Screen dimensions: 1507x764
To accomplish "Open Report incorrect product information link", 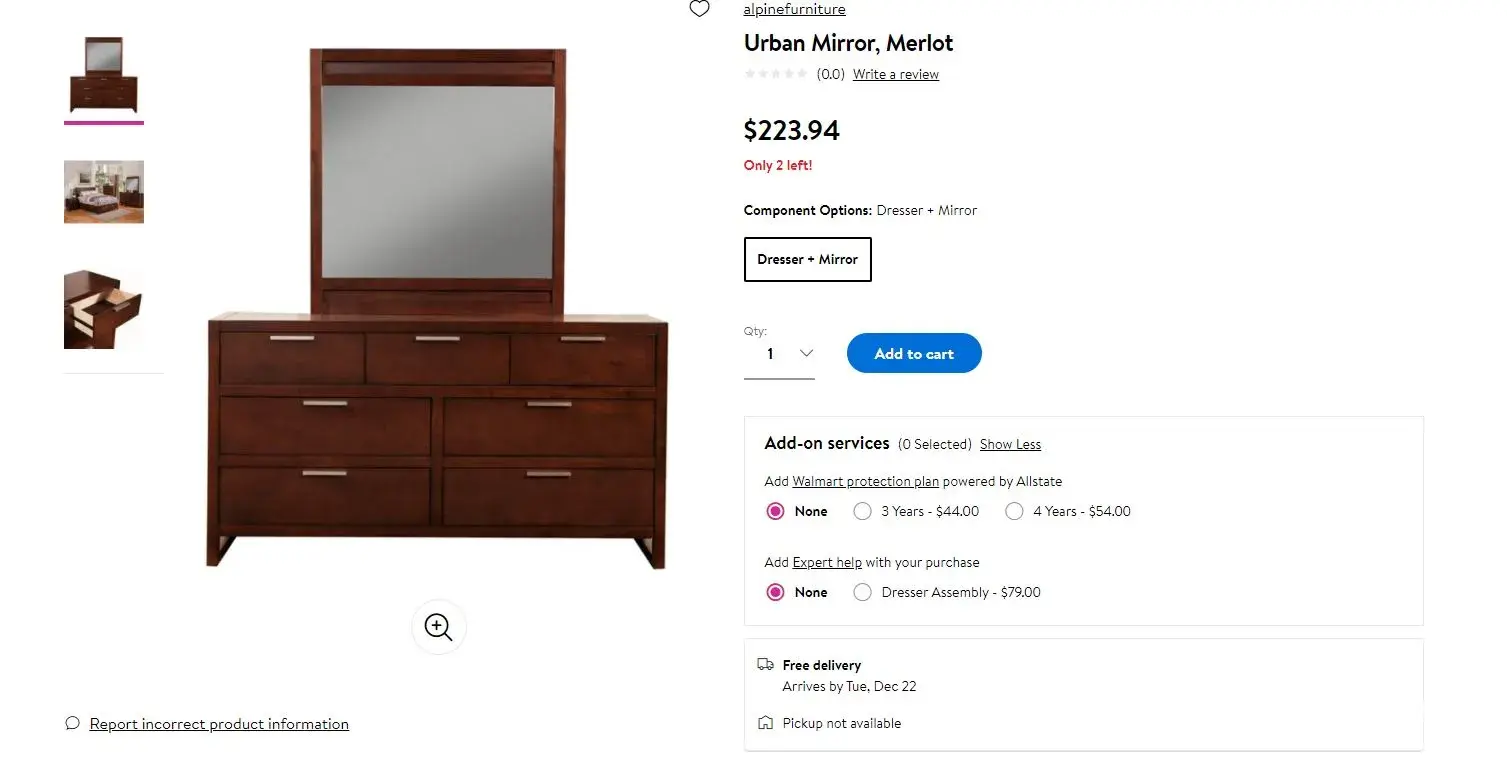I will click(219, 724).
